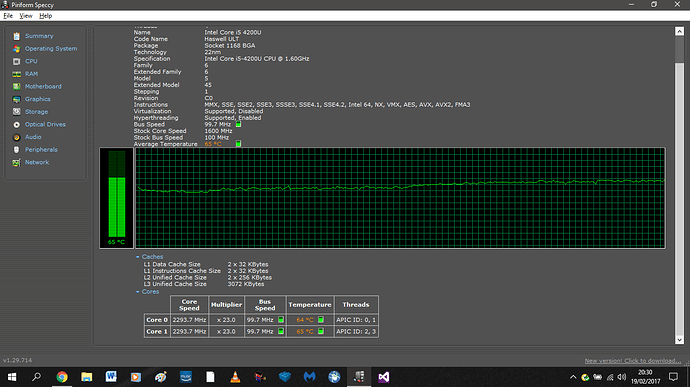Click the new version download link

633,361
